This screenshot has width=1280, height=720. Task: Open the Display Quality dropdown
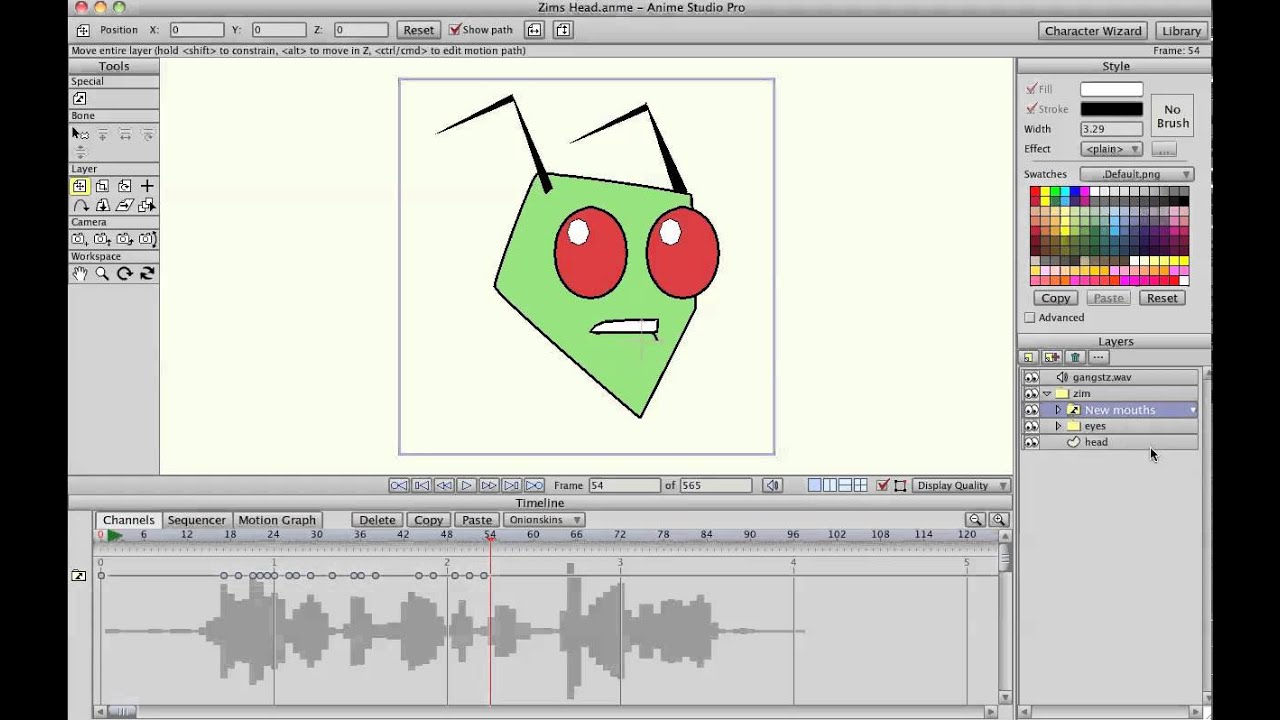tap(962, 485)
